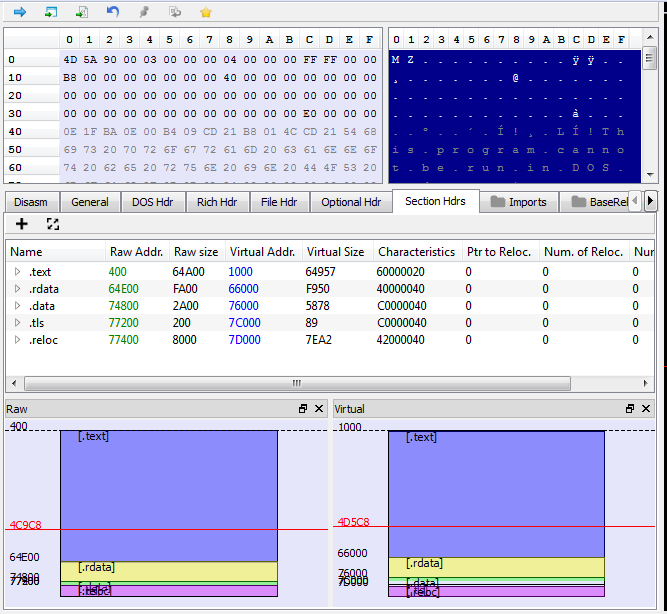This screenshot has width=667, height=614.
Task: Click the Raw Addr. column header
Action: pyautogui.click(x=137, y=252)
